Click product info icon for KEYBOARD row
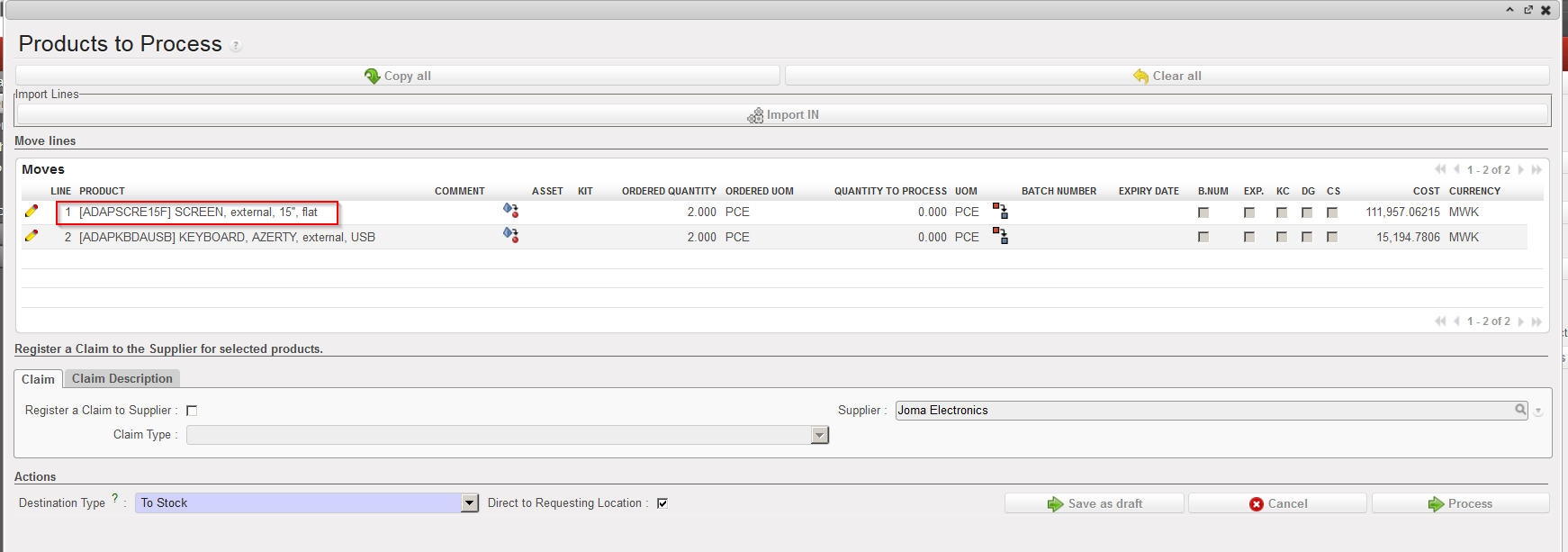Screen dimensions: 1568x552 pyautogui.click(x=510, y=235)
